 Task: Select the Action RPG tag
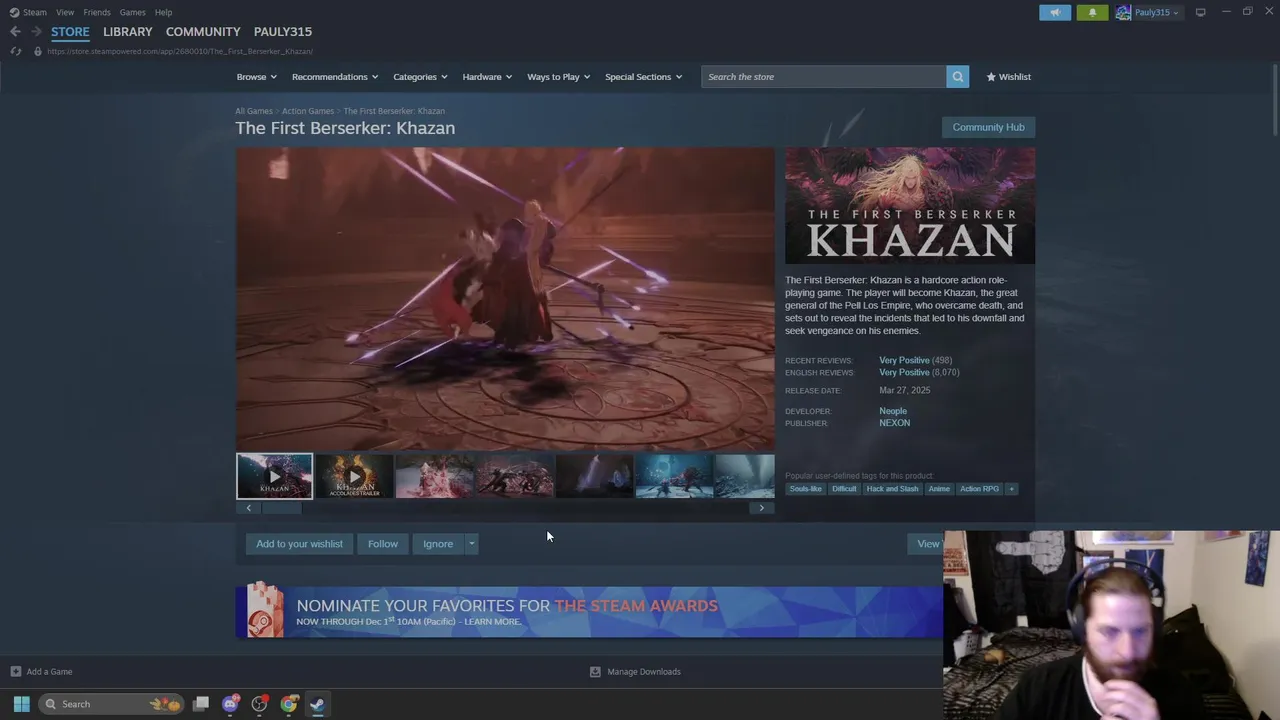point(979,489)
